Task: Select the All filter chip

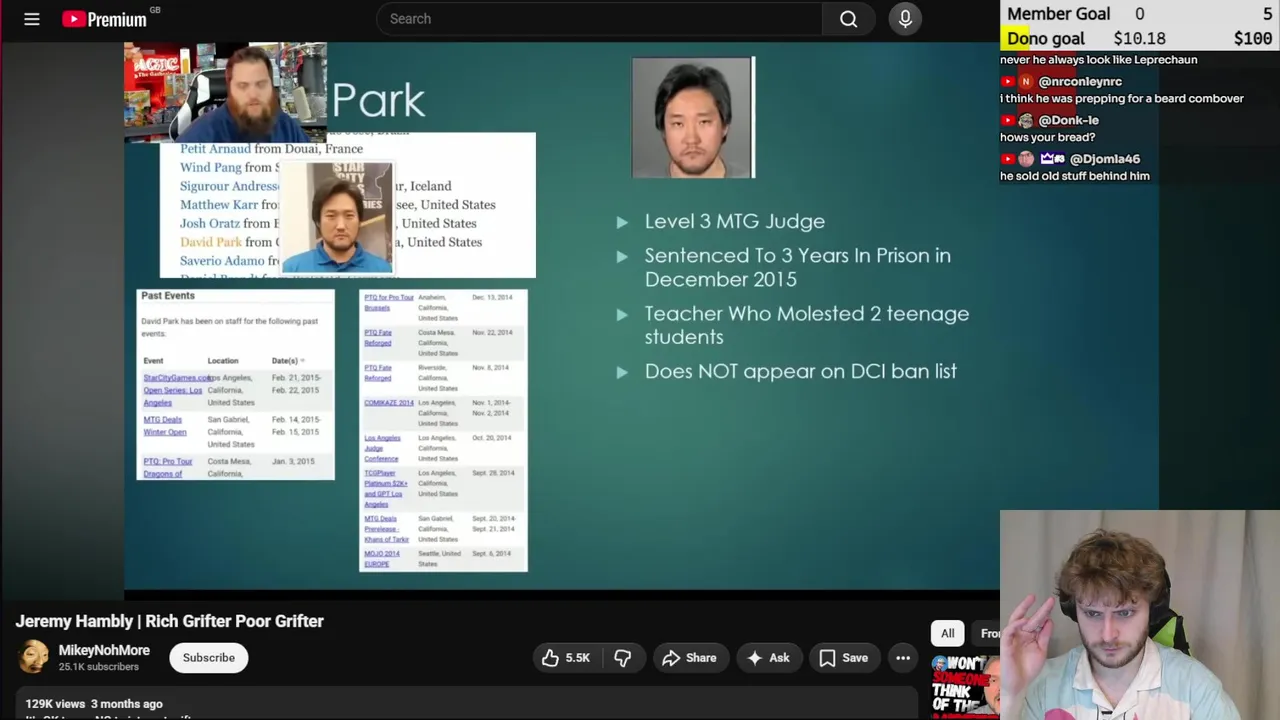Action: tap(947, 633)
